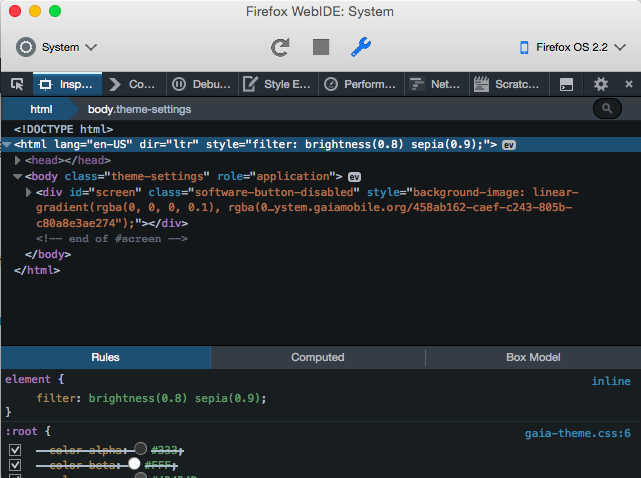Open the toolbox options gear icon

(600, 85)
